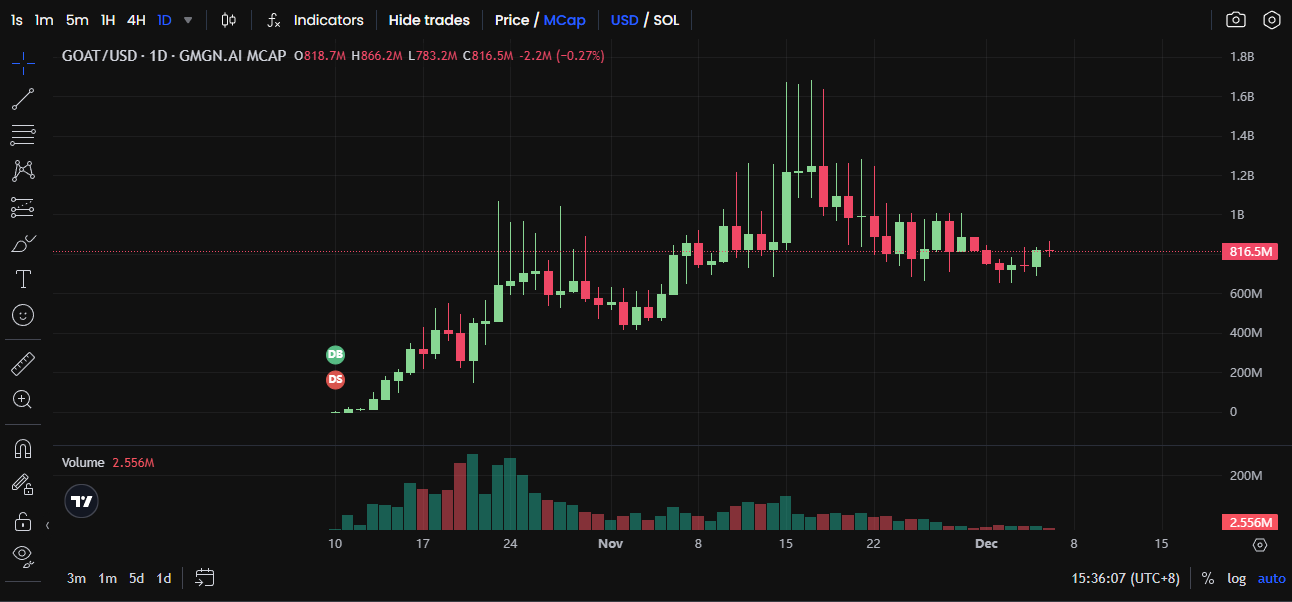The height and width of the screenshot is (602, 1292).
Task: Open the Indicators list
Action: coord(316,20)
